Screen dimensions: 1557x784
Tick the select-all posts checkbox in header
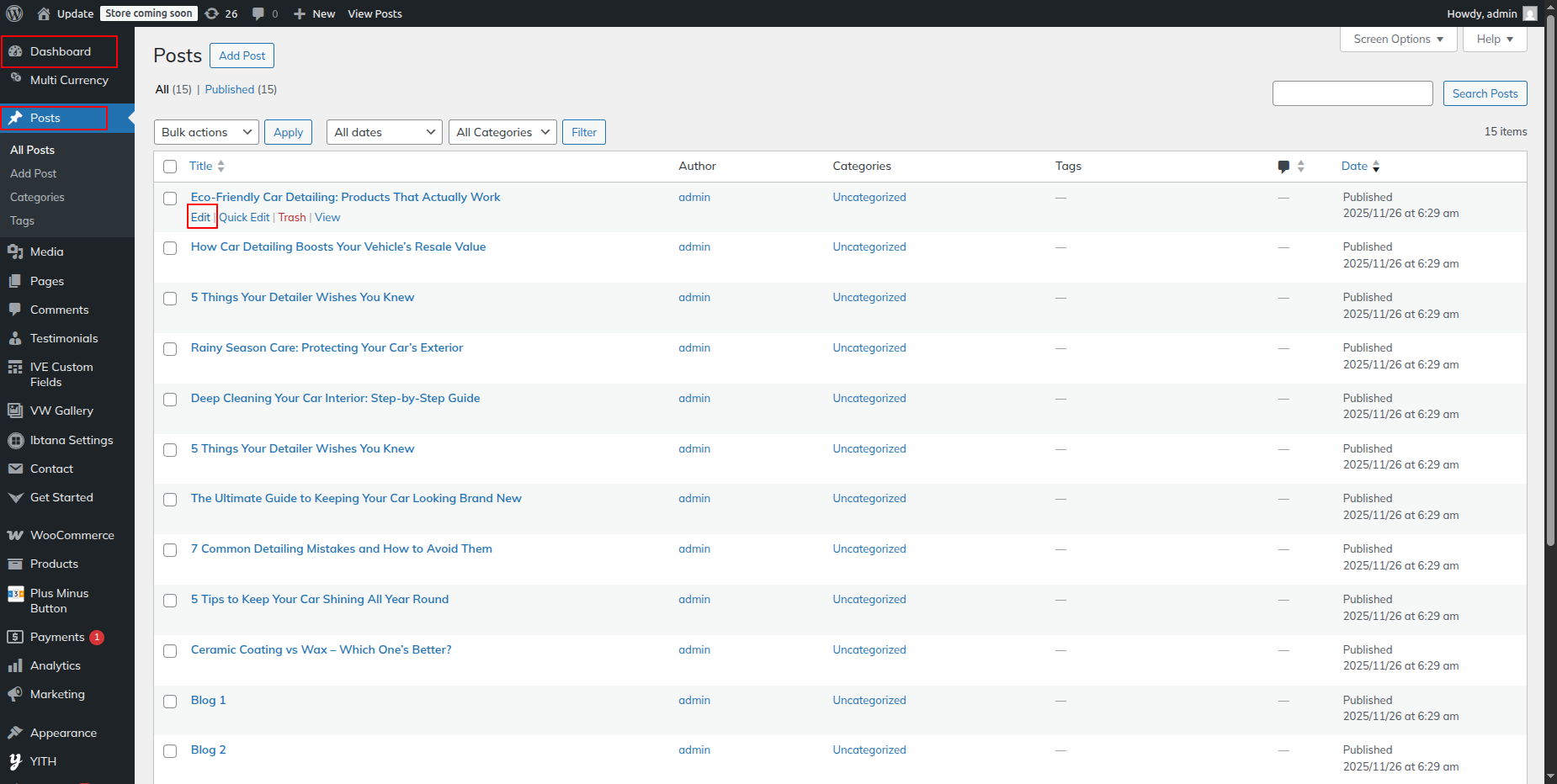(x=170, y=167)
